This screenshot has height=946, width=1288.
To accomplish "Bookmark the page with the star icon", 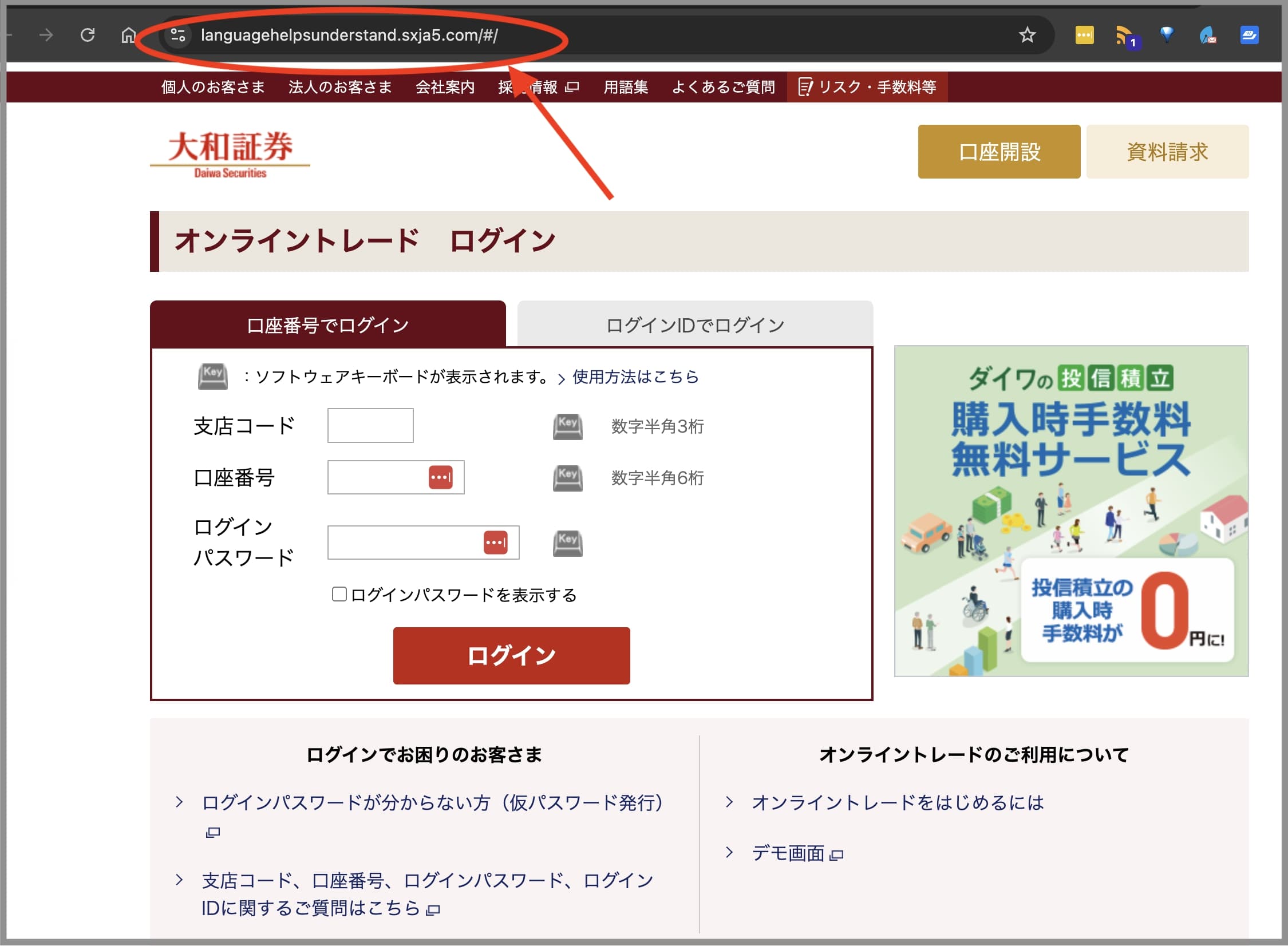I will pos(1026,35).
